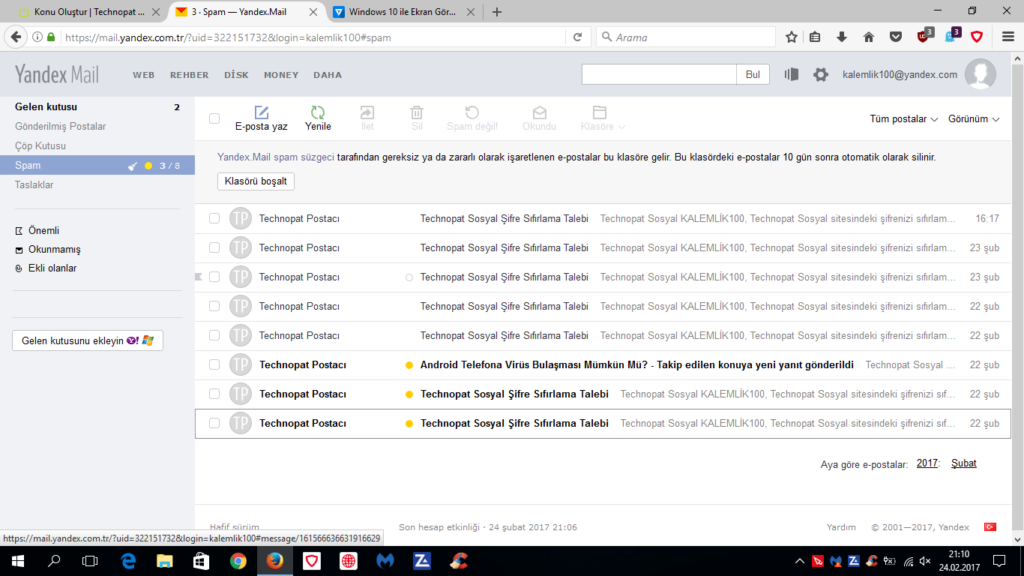This screenshot has width=1024, height=576.
Task: Click the Spam değil icon
Action: pos(472,112)
